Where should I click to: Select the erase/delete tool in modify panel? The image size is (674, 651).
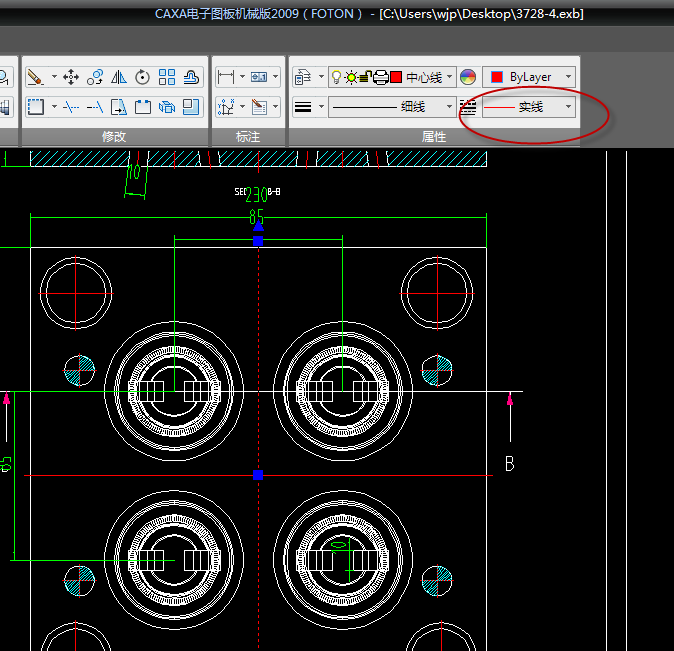tap(34, 77)
